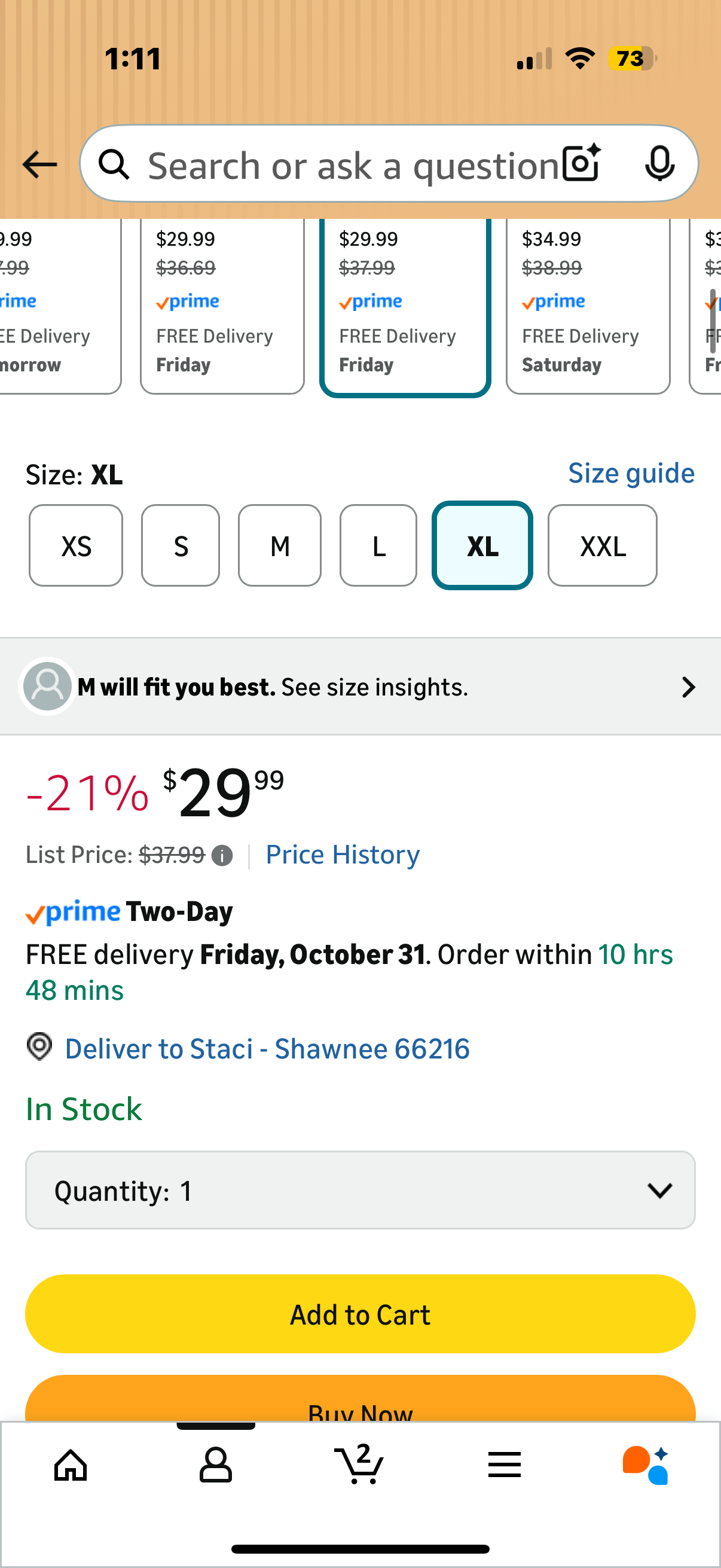721x1568 pixels.
Task: Select the $34.99 Saturday delivery variant
Action: pos(588,304)
